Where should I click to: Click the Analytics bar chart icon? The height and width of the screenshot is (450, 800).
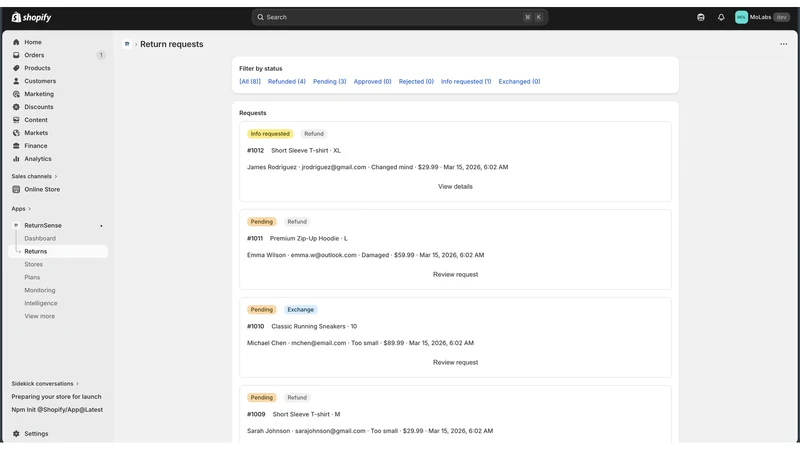pos(16,159)
